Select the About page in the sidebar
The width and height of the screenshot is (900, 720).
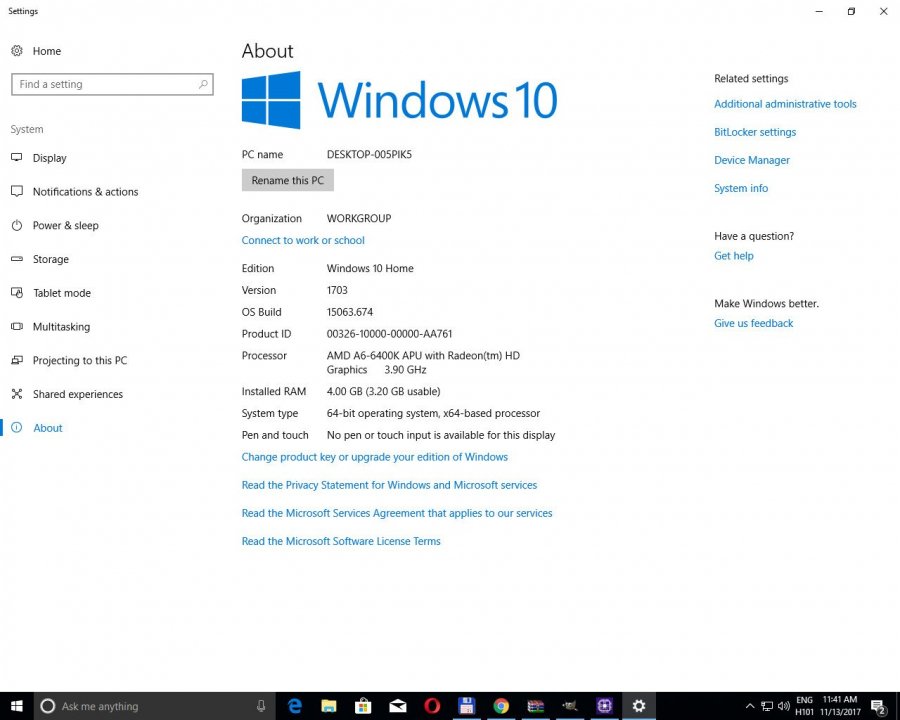pyautogui.click(x=37, y=428)
